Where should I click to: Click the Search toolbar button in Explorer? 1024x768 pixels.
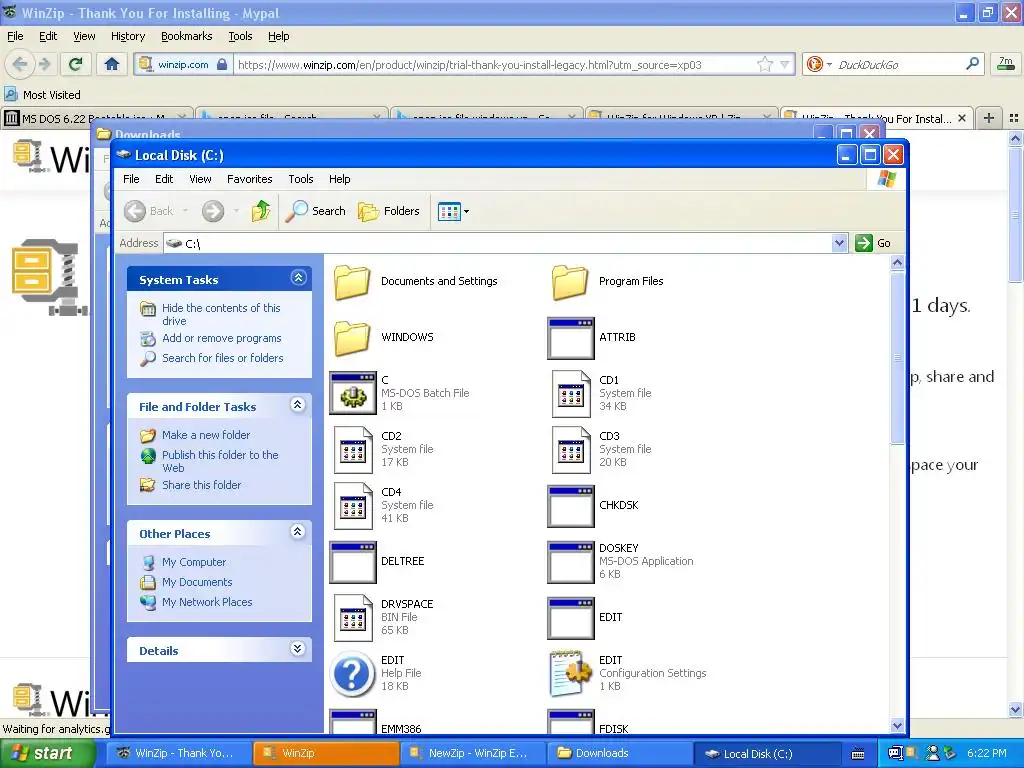coord(316,211)
